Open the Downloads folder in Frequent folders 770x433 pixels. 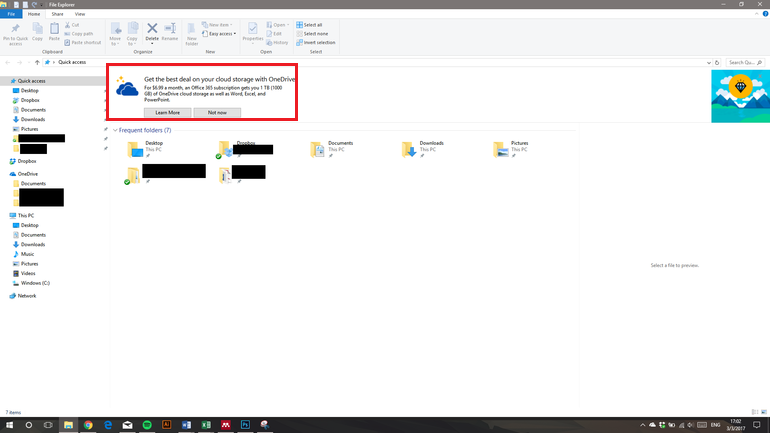coord(422,149)
